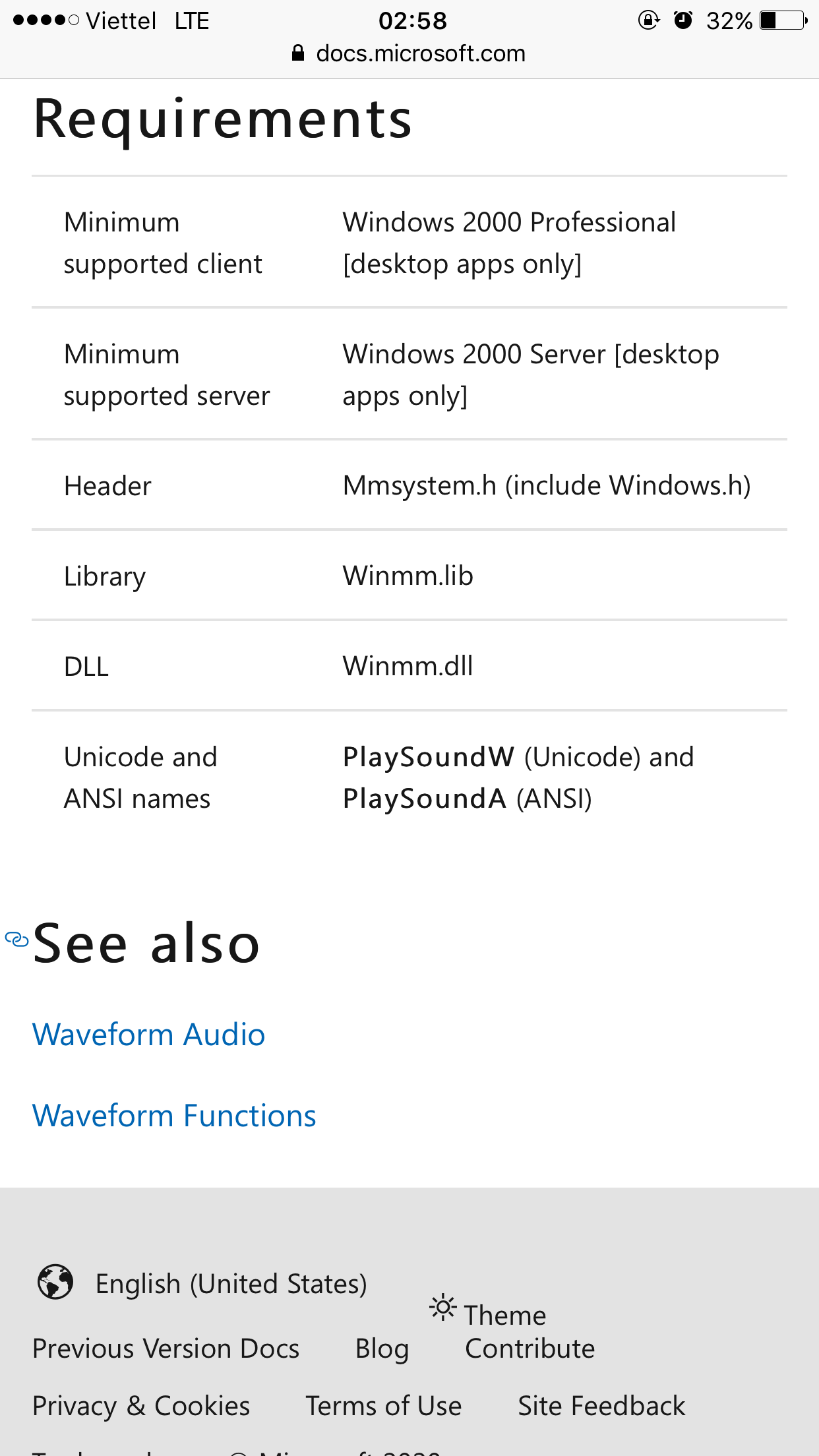819x1456 pixels.
Task: Tap the clock time in status bar
Action: 413,20
